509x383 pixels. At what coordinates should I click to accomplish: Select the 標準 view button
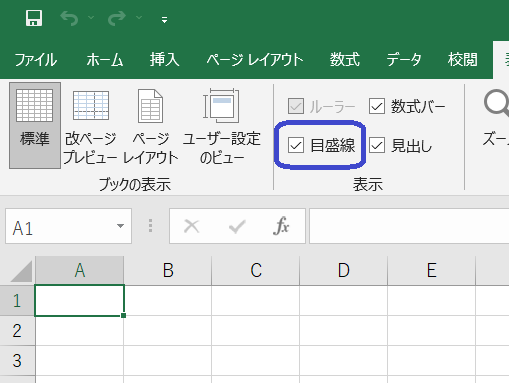point(35,125)
